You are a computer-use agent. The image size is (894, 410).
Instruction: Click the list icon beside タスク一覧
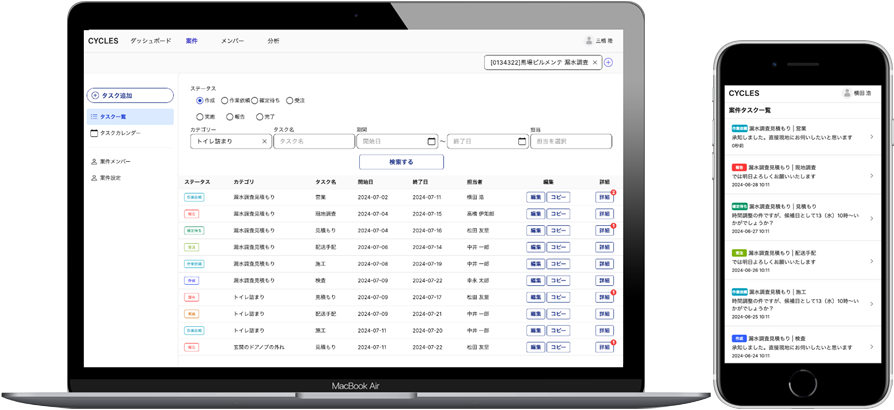(94, 116)
